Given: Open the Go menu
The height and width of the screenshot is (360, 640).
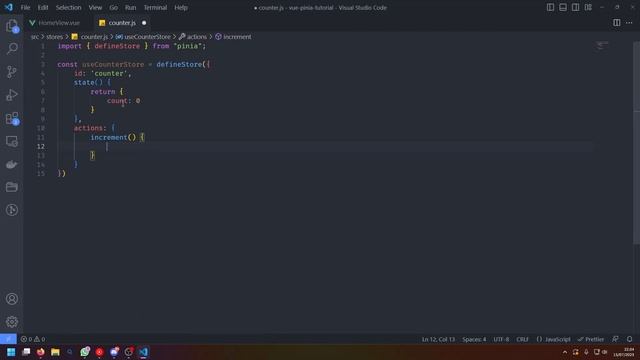Looking at the screenshot, I should [113, 7].
